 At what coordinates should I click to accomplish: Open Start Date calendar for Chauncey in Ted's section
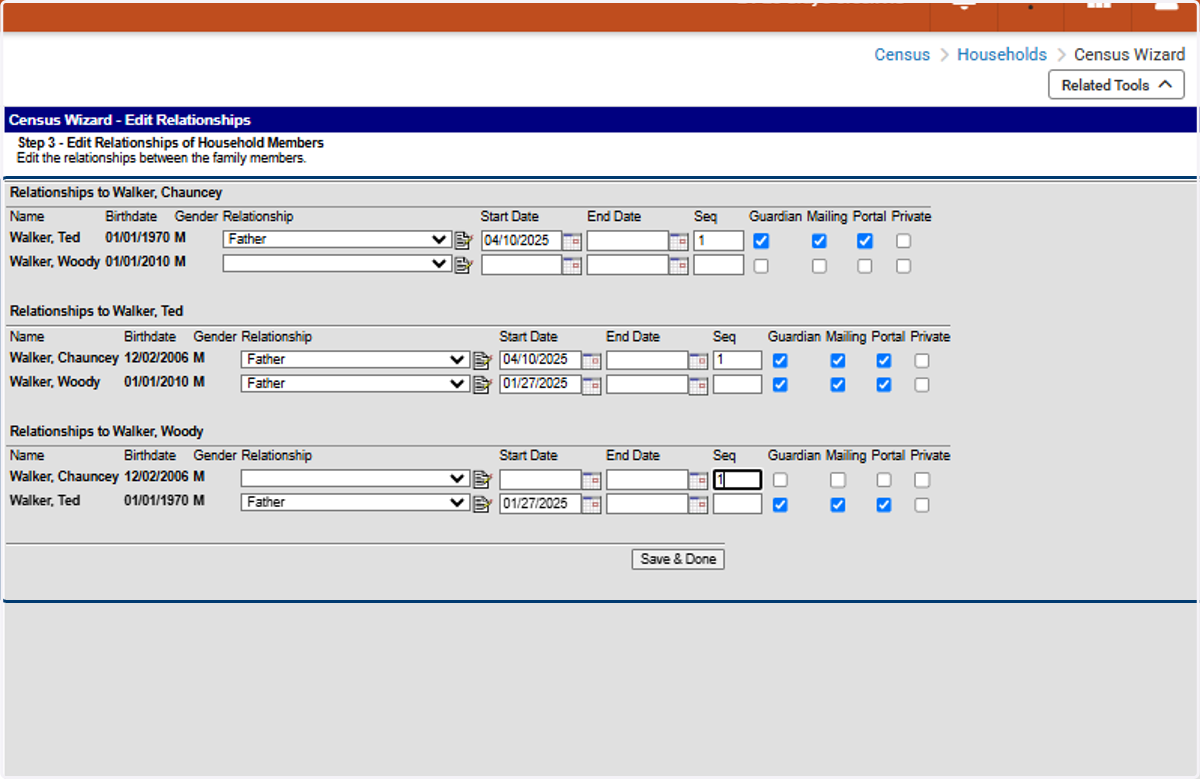pos(591,360)
